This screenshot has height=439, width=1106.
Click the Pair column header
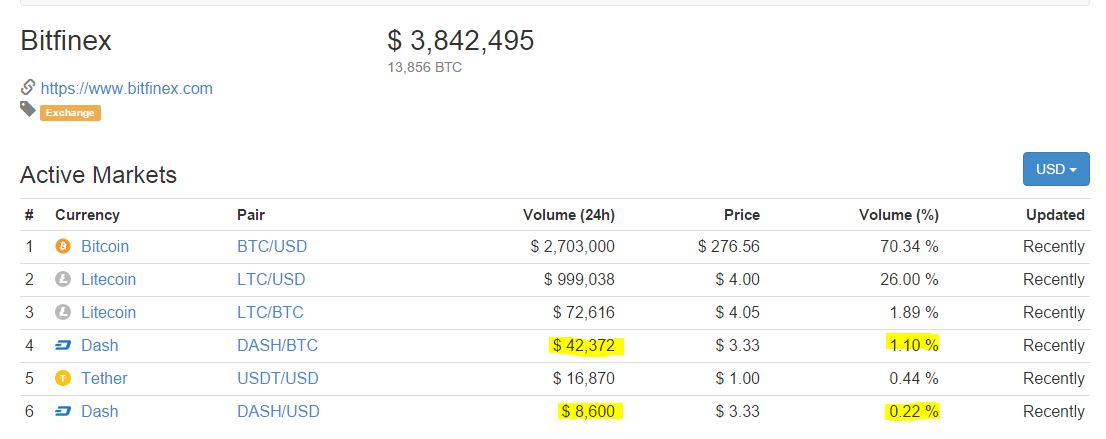(251, 215)
